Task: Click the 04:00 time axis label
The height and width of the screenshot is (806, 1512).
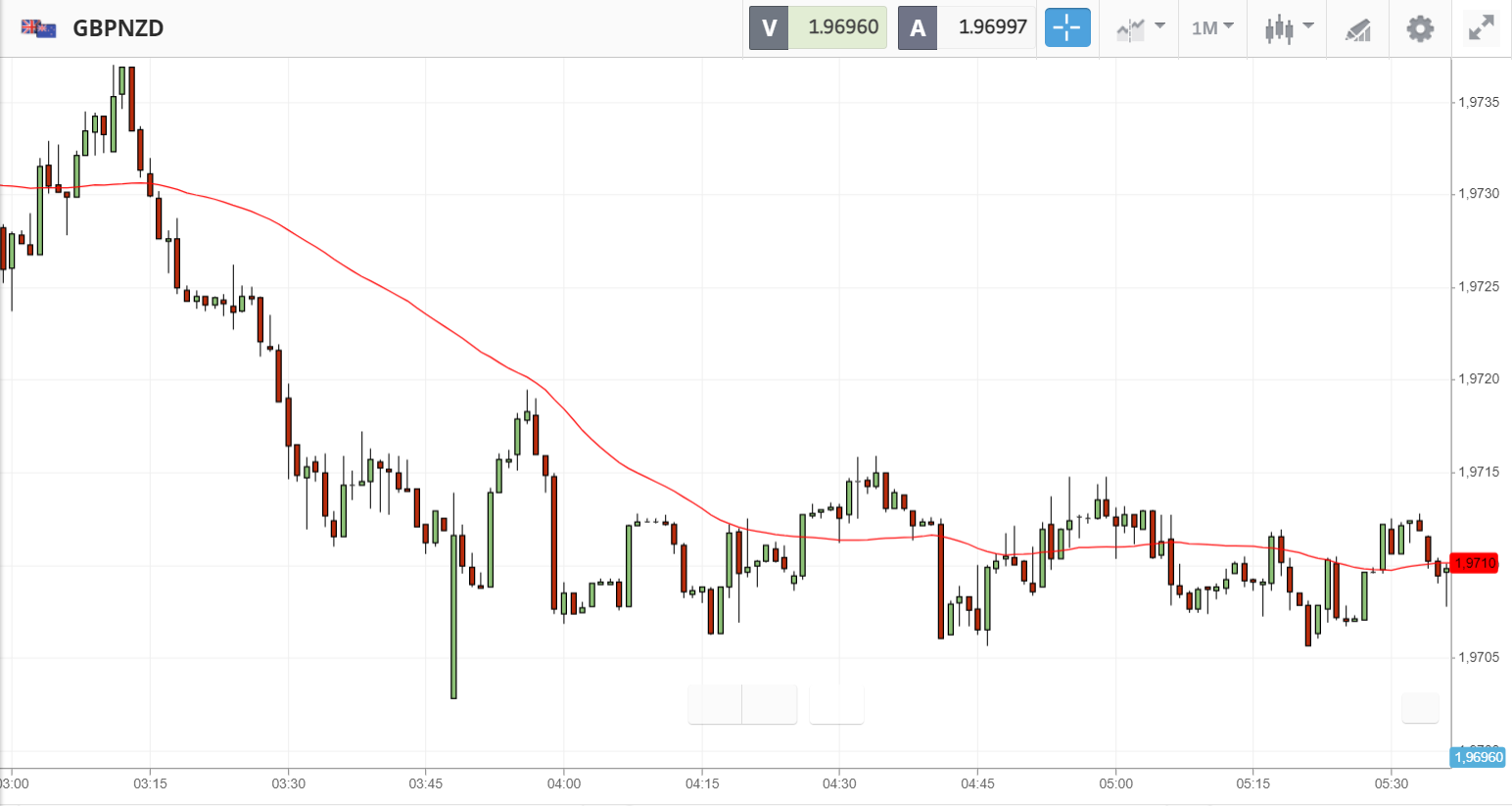Action: (x=563, y=783)
